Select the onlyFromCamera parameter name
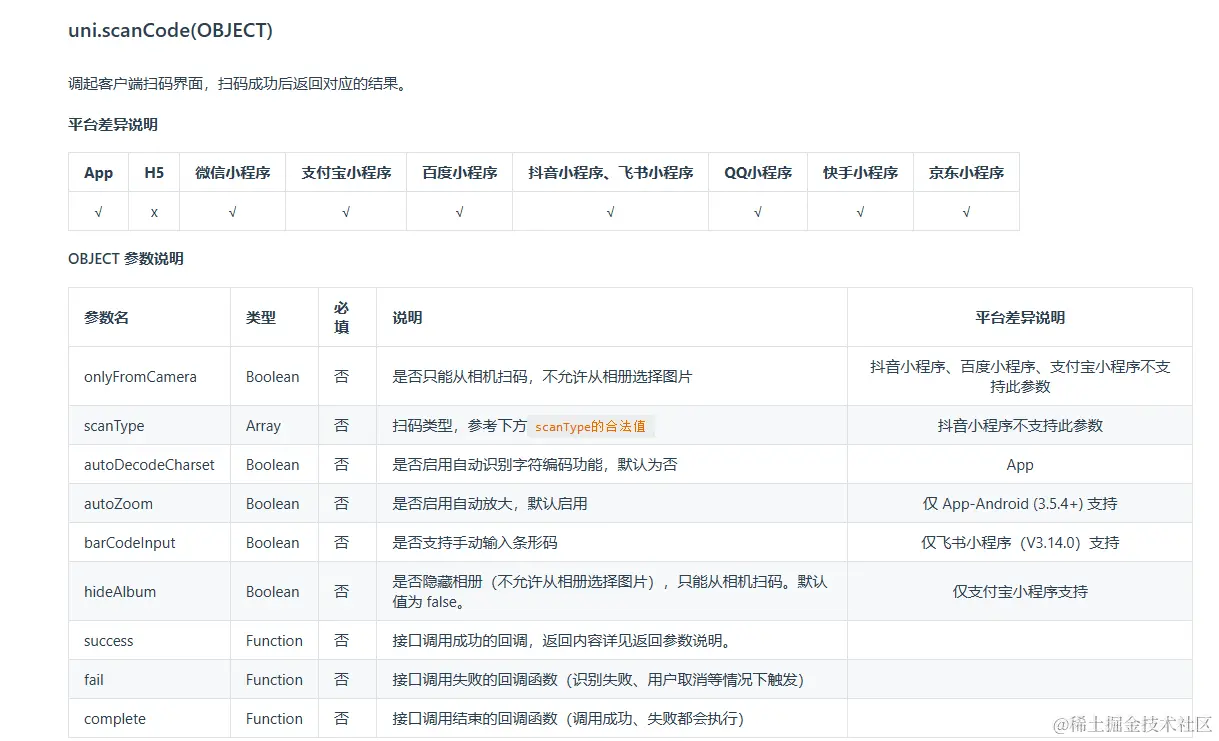Screen dimensions: 1219x741 [x=140, y=377]
